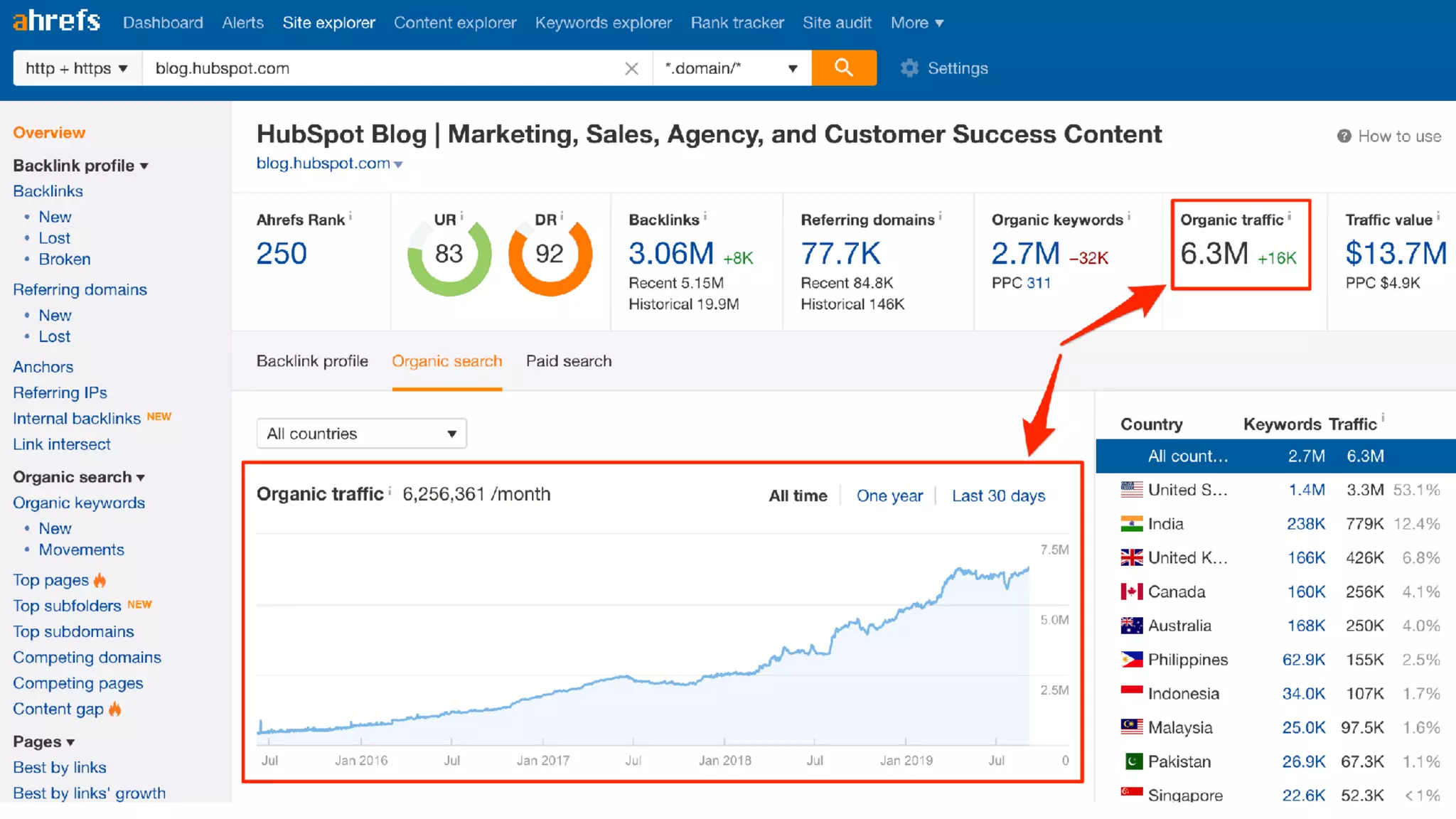Open the http + https protocol dropdown

pyautogui.click(x=77, y=68)
